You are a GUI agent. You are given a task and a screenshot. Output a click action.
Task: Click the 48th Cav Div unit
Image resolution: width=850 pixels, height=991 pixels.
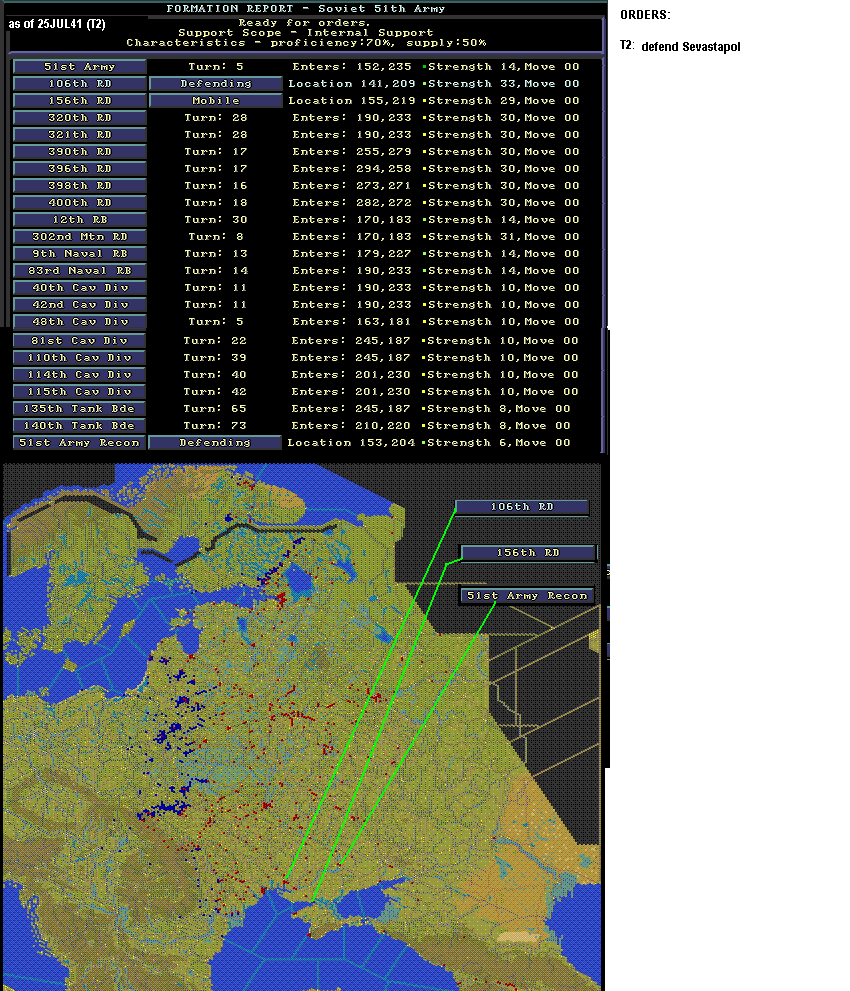click(80, 322)
